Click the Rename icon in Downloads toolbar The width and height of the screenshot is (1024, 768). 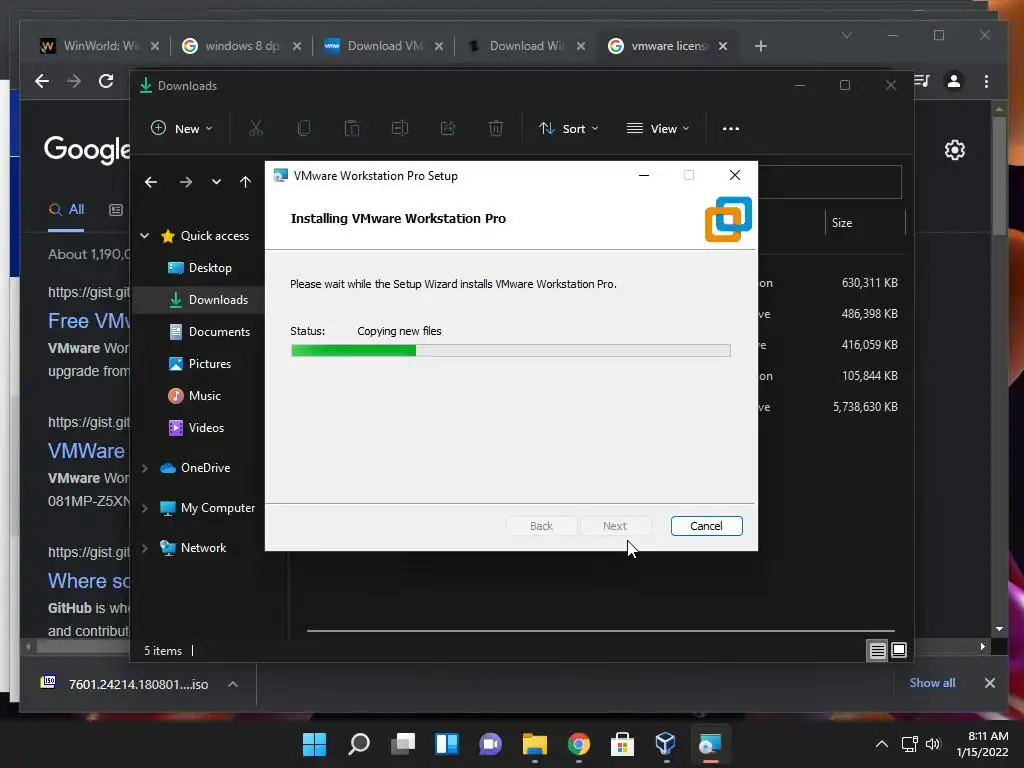tap(400, 129)
